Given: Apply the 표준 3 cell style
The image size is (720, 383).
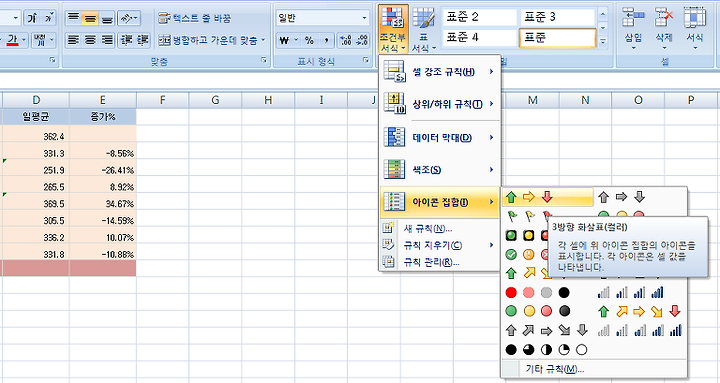Looking at the screenshot, I should pyautogui.click(x=557, y=17).
